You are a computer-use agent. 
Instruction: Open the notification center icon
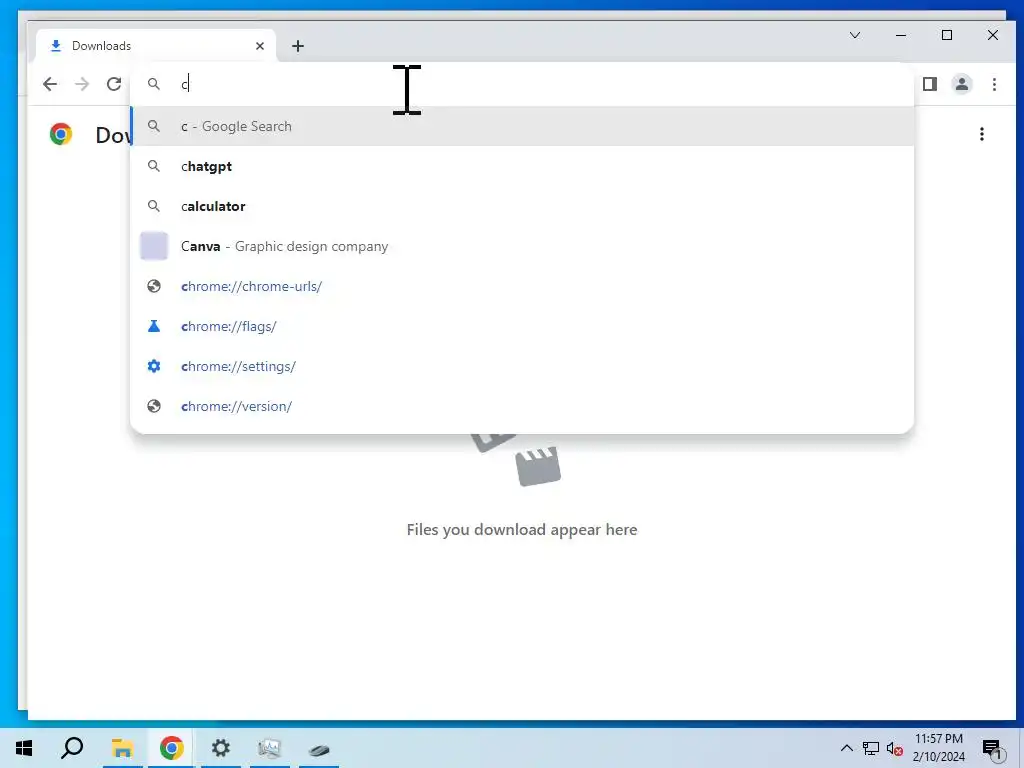coord(993,750)
